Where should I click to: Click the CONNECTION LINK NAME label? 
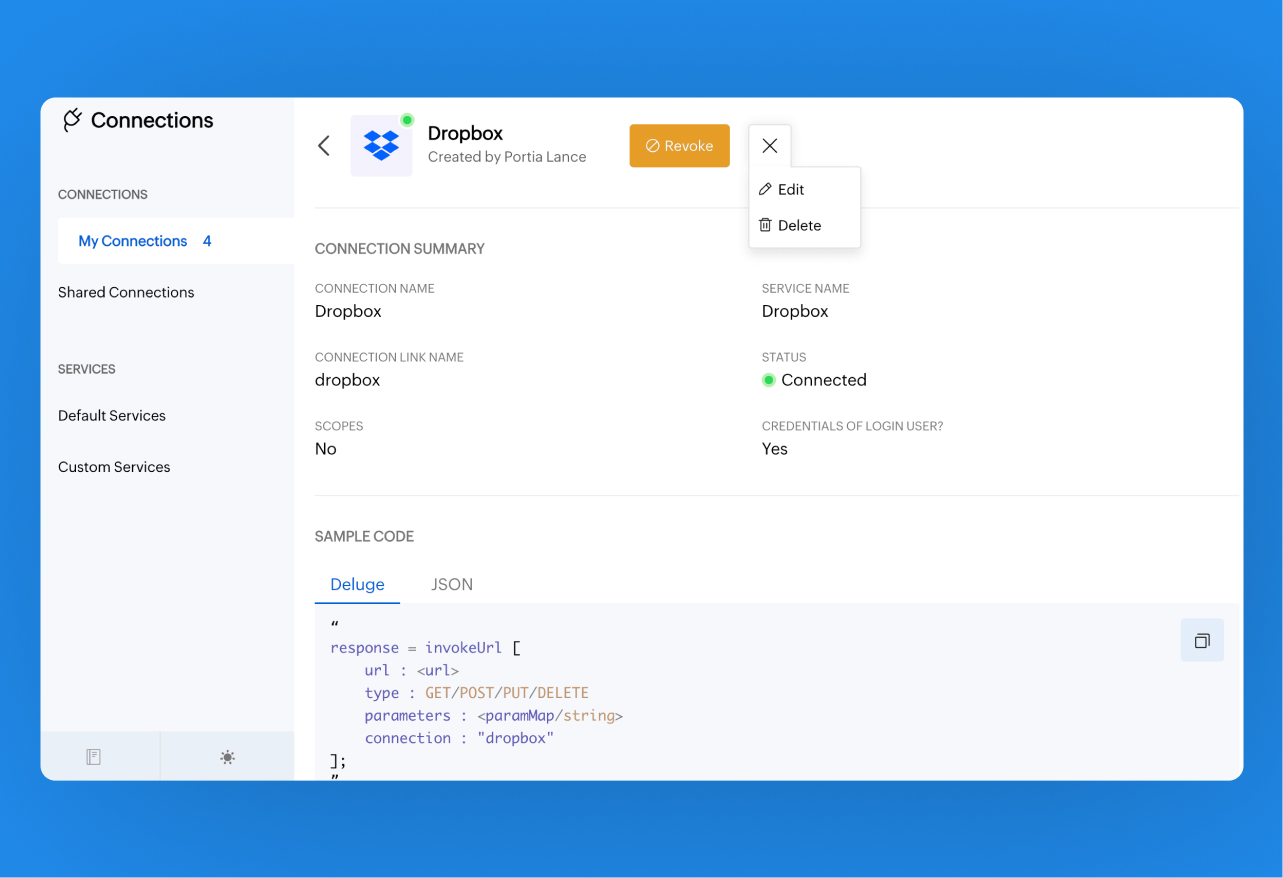point(389,357)
